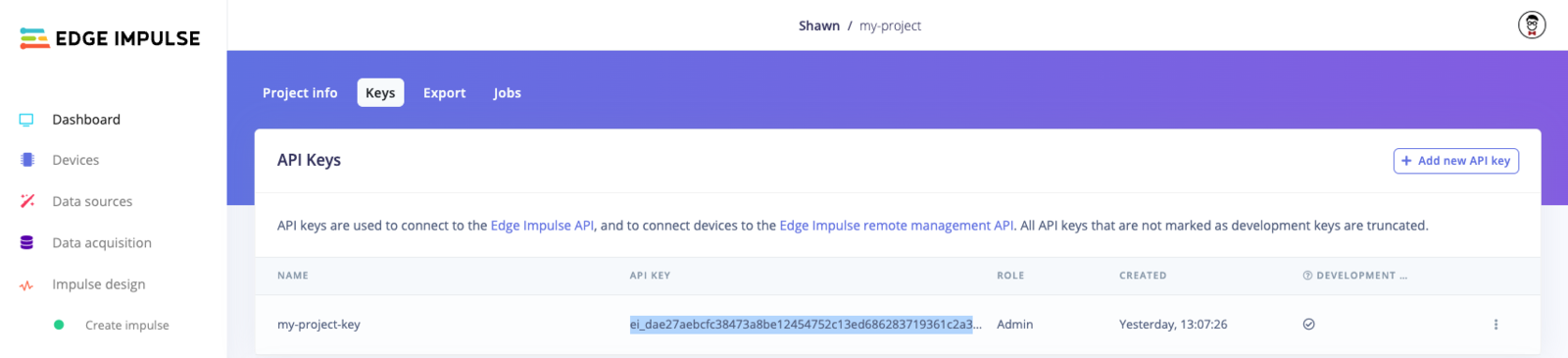Open the three-dot menu for my-project-key
Screen dimensions: 1568x358
tap(1495, 325)
